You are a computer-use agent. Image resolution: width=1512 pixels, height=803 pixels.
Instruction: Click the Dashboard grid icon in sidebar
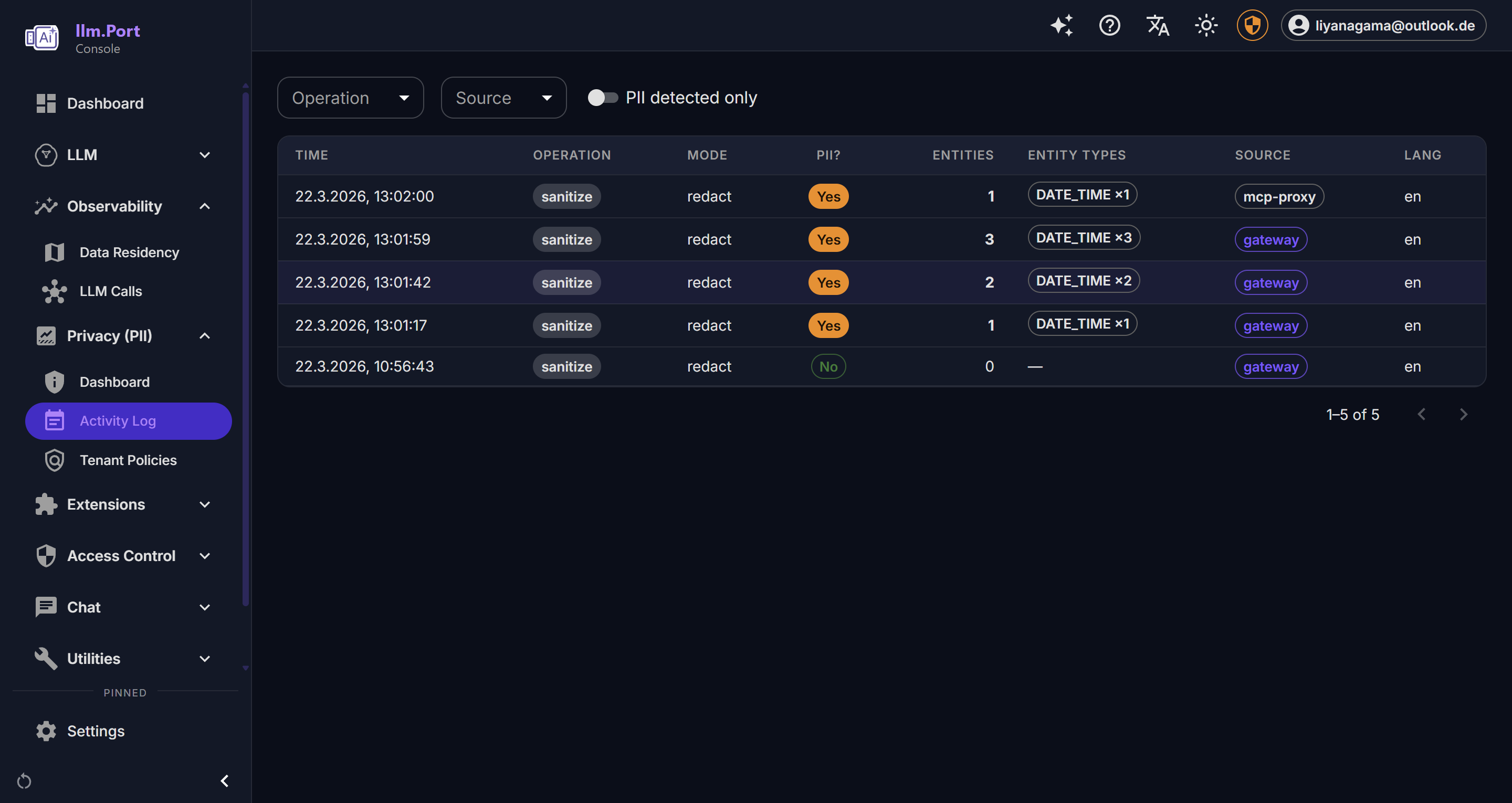point(46,103)
